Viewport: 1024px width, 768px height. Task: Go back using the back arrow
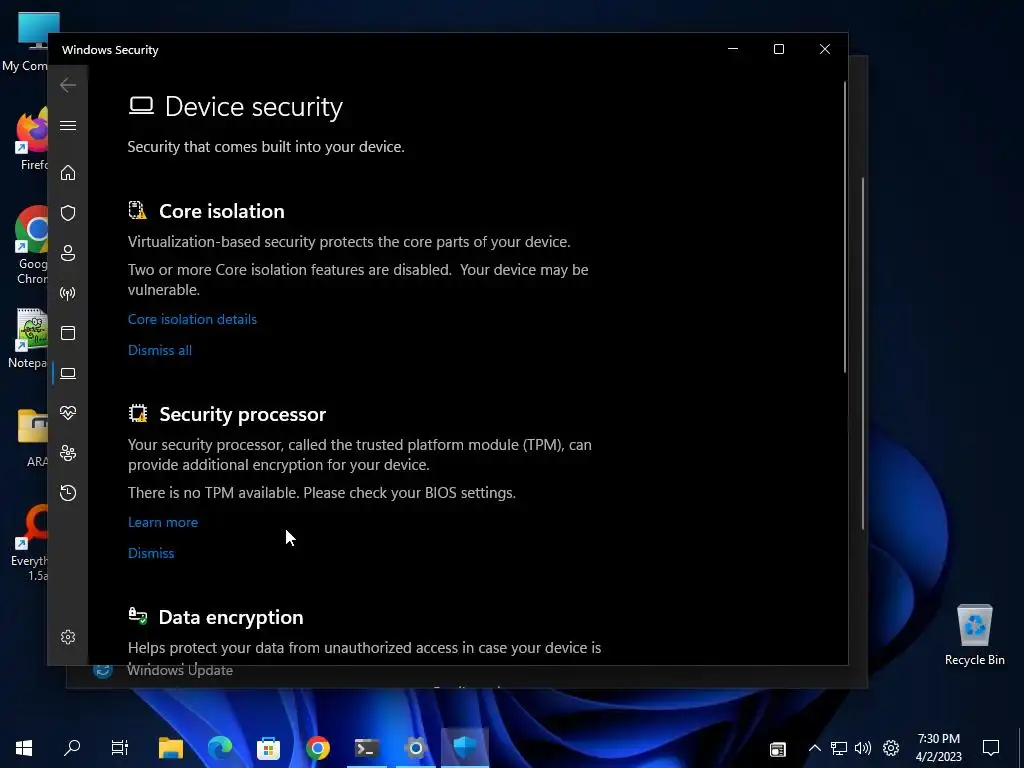(68, 85)
